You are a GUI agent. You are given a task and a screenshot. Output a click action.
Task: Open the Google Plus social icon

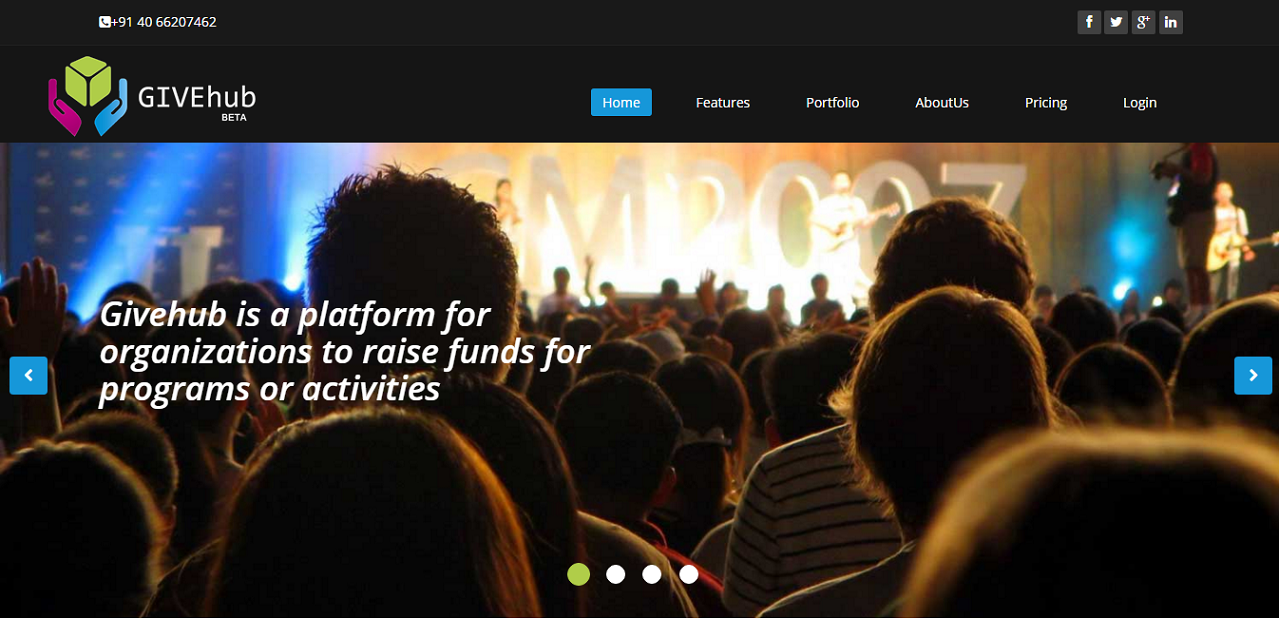[1143, 22]
